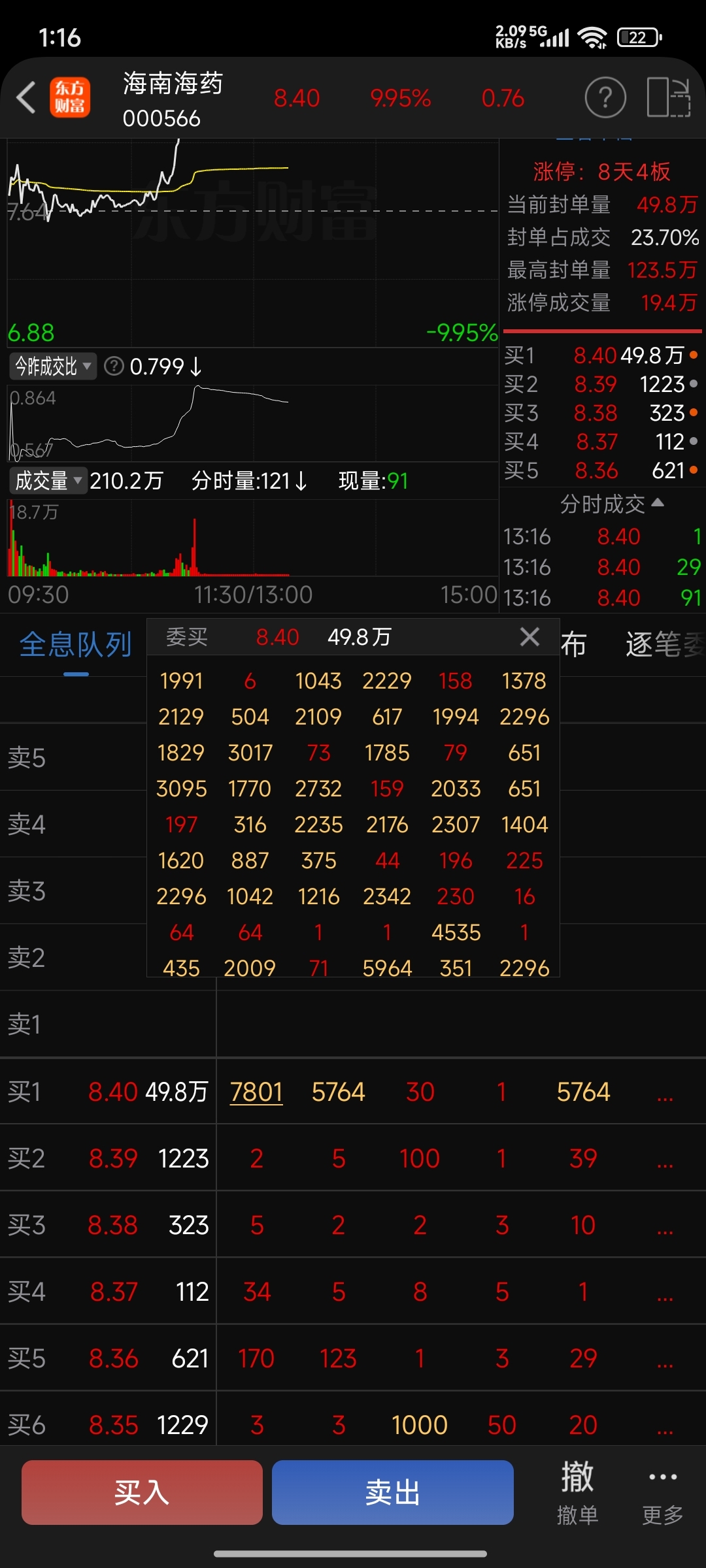The height and width of the screenshot is (1568, 706).
Task: Tap the 现量:91 value
Action: (373, 481)
